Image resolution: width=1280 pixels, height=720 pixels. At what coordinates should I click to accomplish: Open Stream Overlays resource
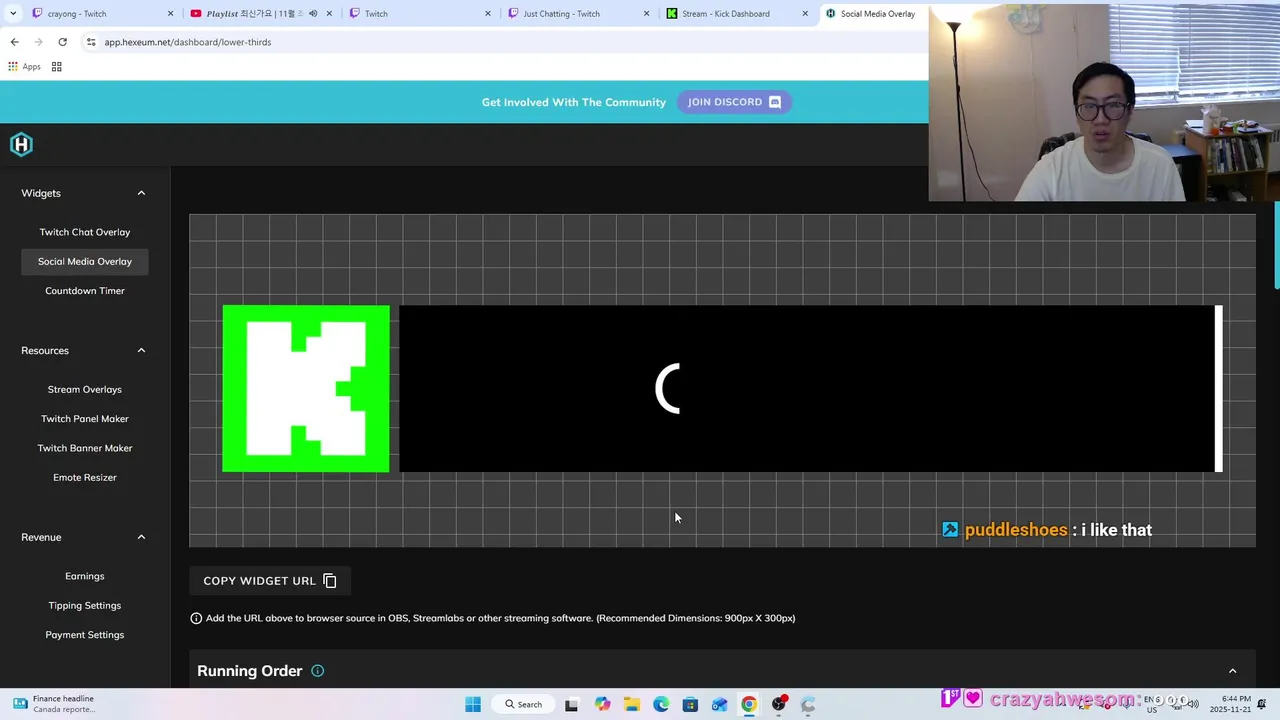pyautogui.click(x=85, y=390)
